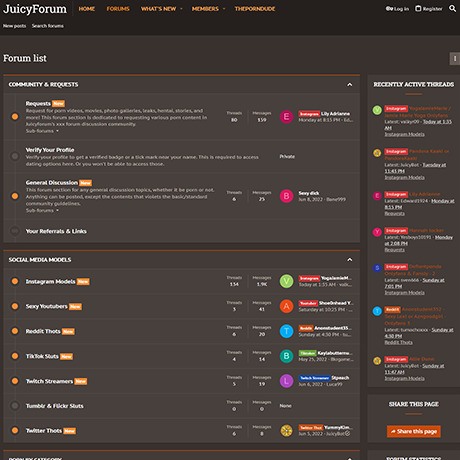
Task: Click the New badge beside Requests
Action: pyautogui.click(x=58, y=104)
